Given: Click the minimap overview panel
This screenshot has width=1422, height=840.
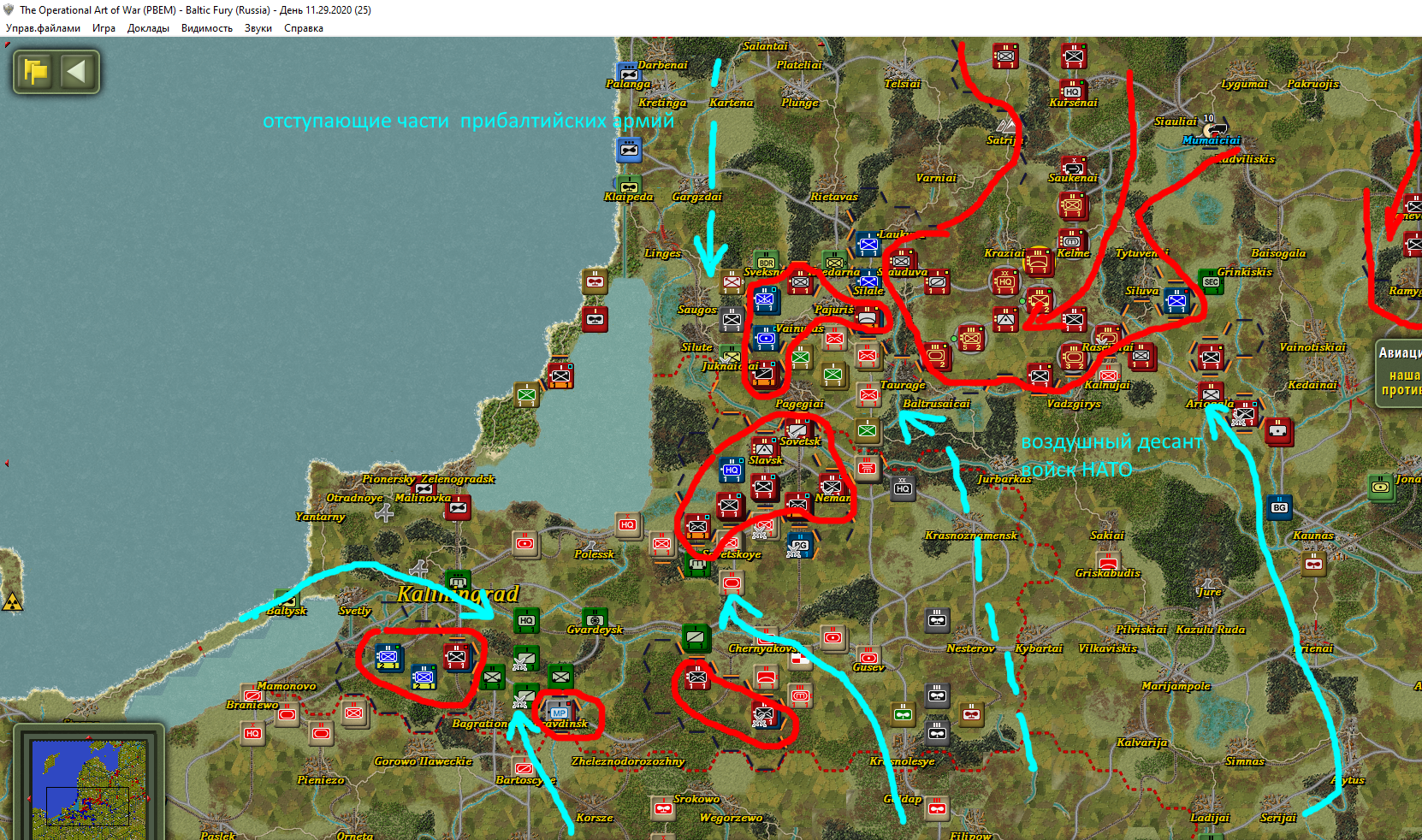Looking at the screenshot, I should point(88,788).
